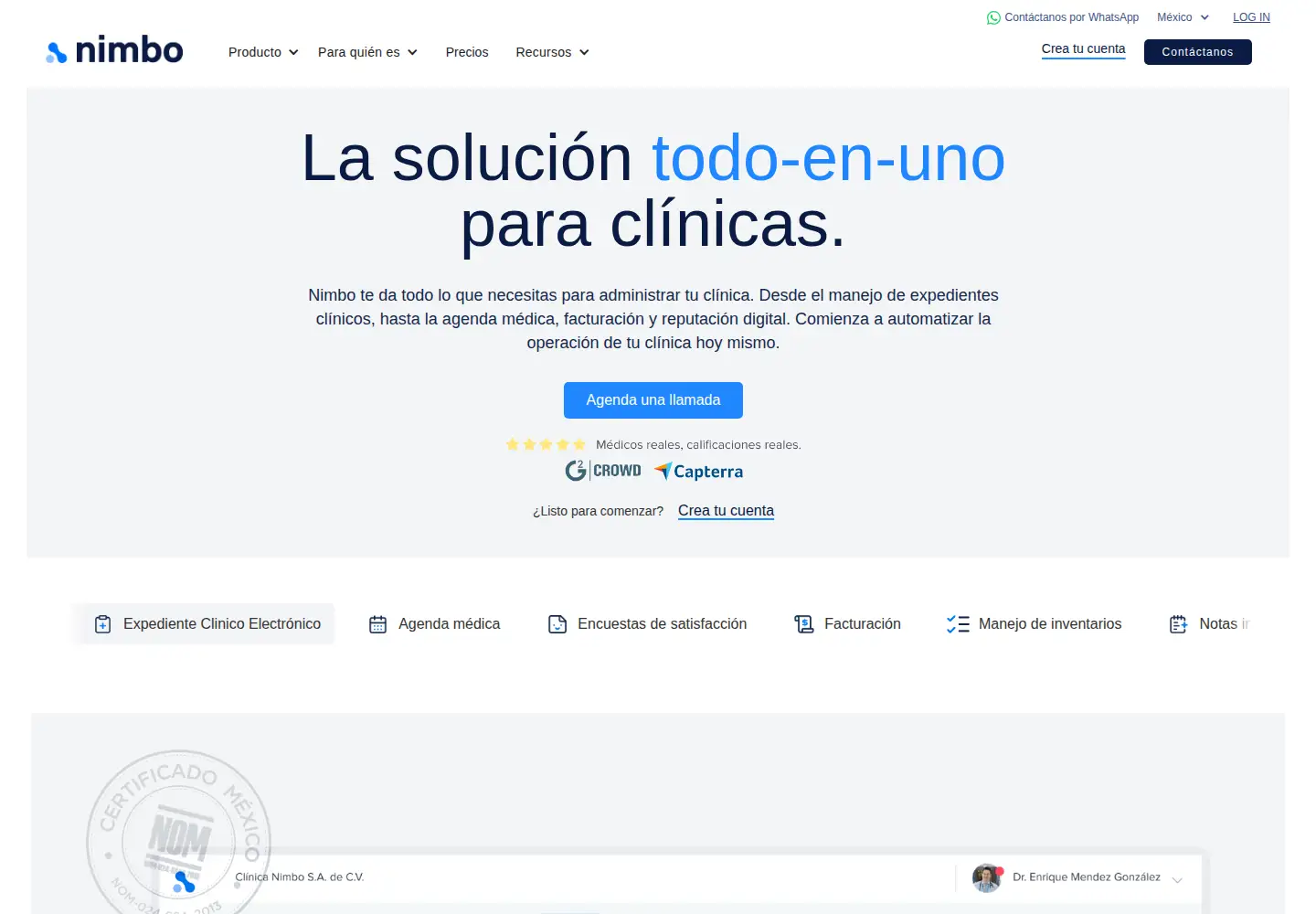Image resolution: width=1316 pixels, height=914 pixels.
Task: Click the Agenda una llamada button
Action: coord(653,400)
